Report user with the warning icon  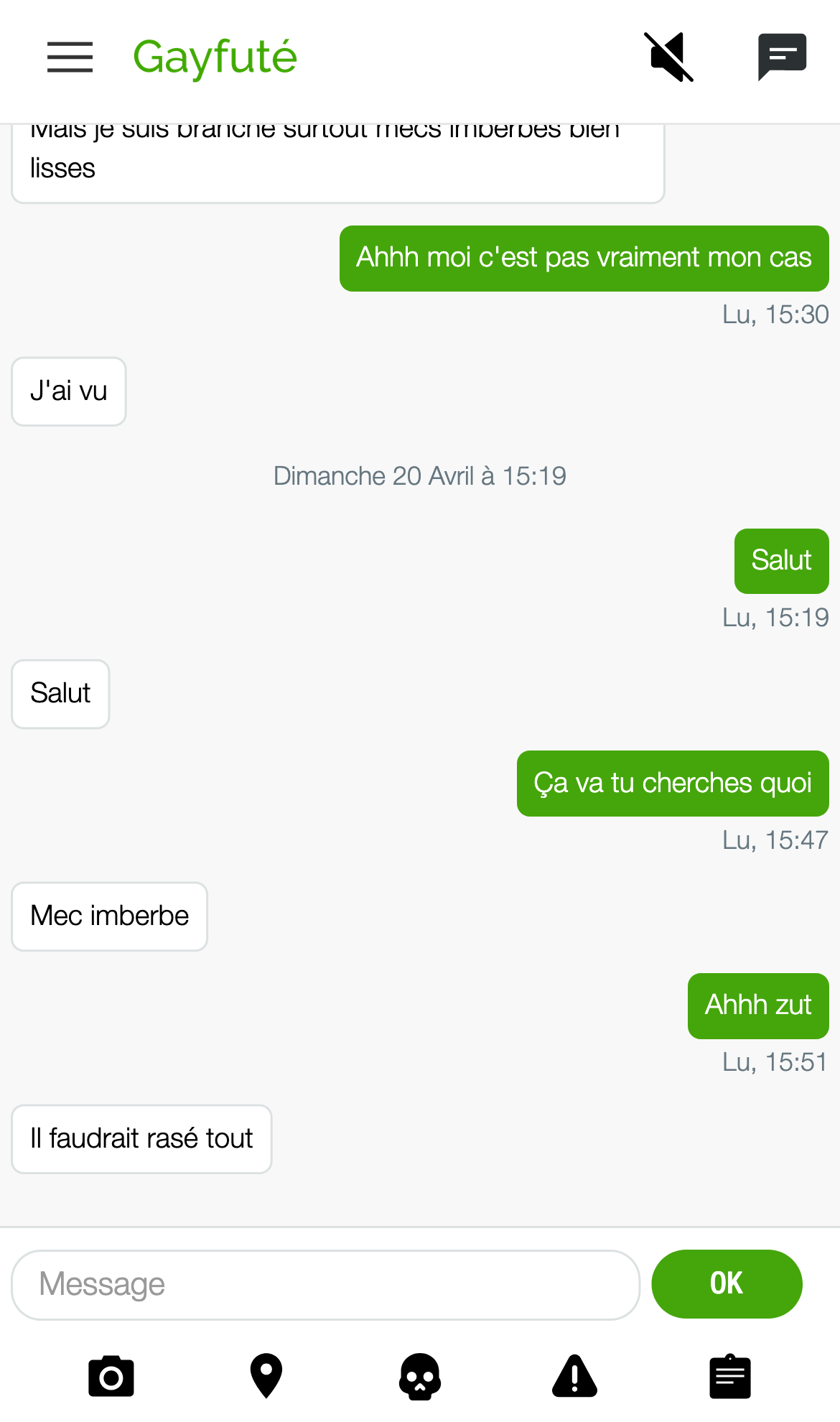pyautogui.click(x=574, y=1377)
